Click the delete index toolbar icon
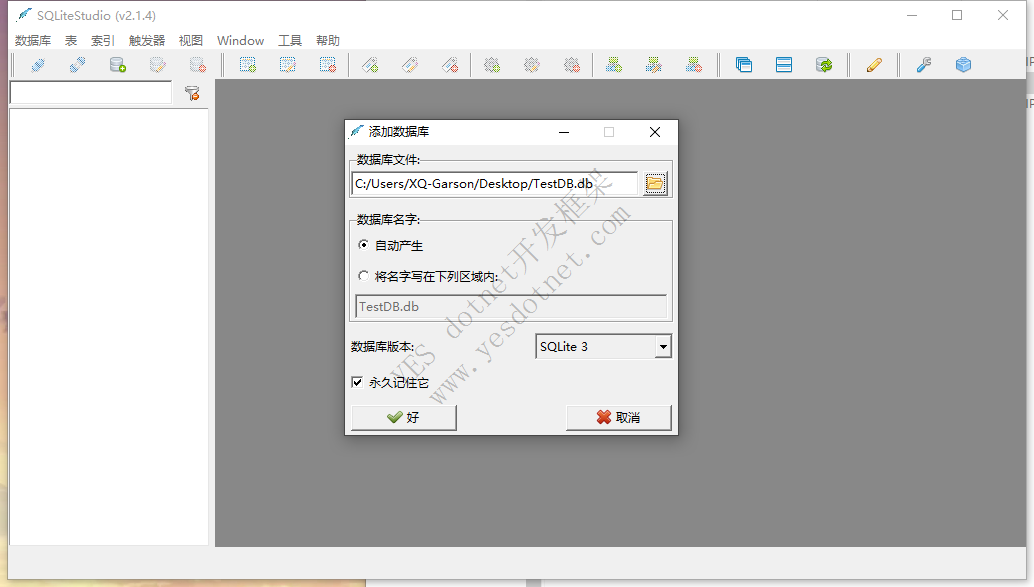Image resolution: width=1034 pixels, height=587 pixels. [450, 65]
